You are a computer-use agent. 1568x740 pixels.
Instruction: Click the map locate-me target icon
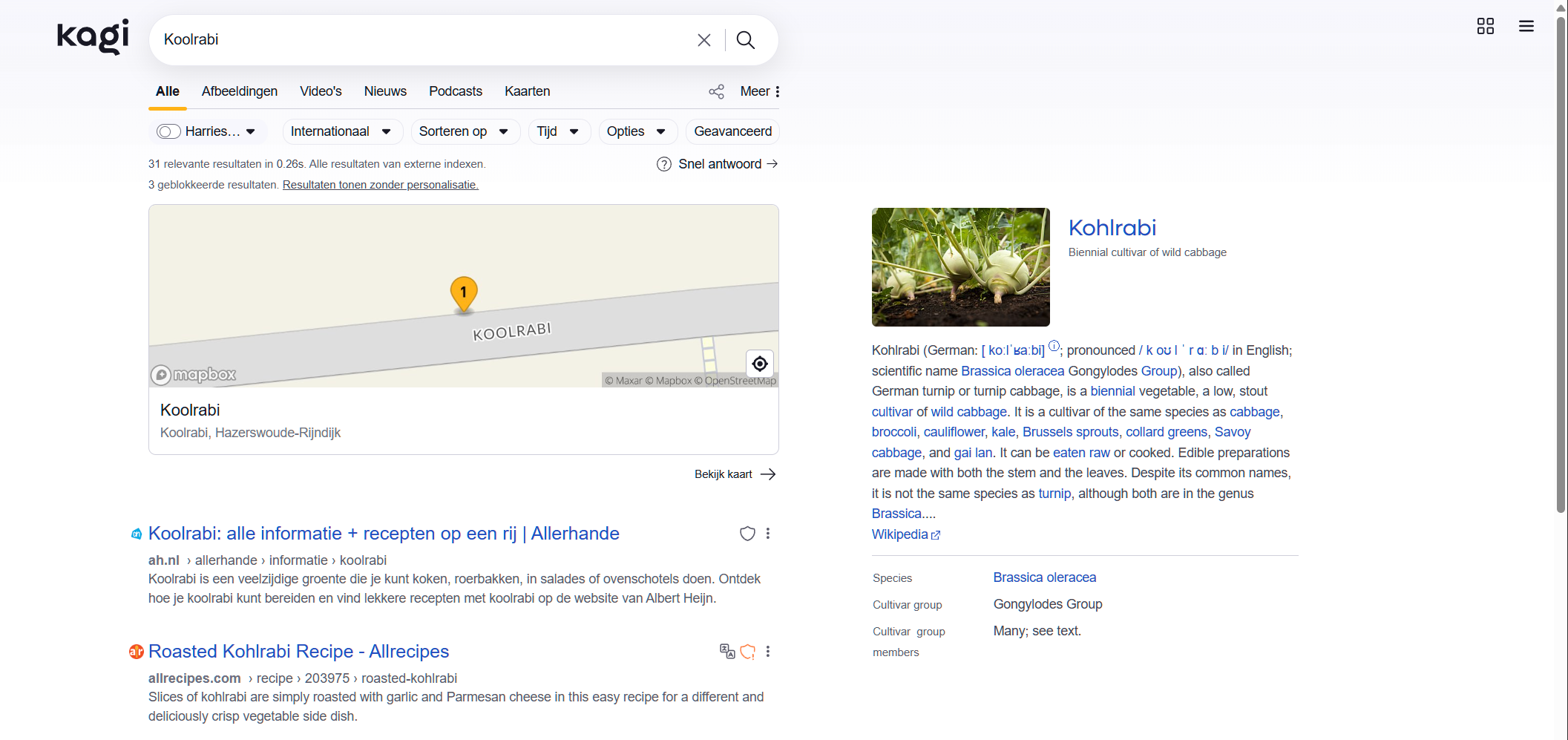click(759, 364)
